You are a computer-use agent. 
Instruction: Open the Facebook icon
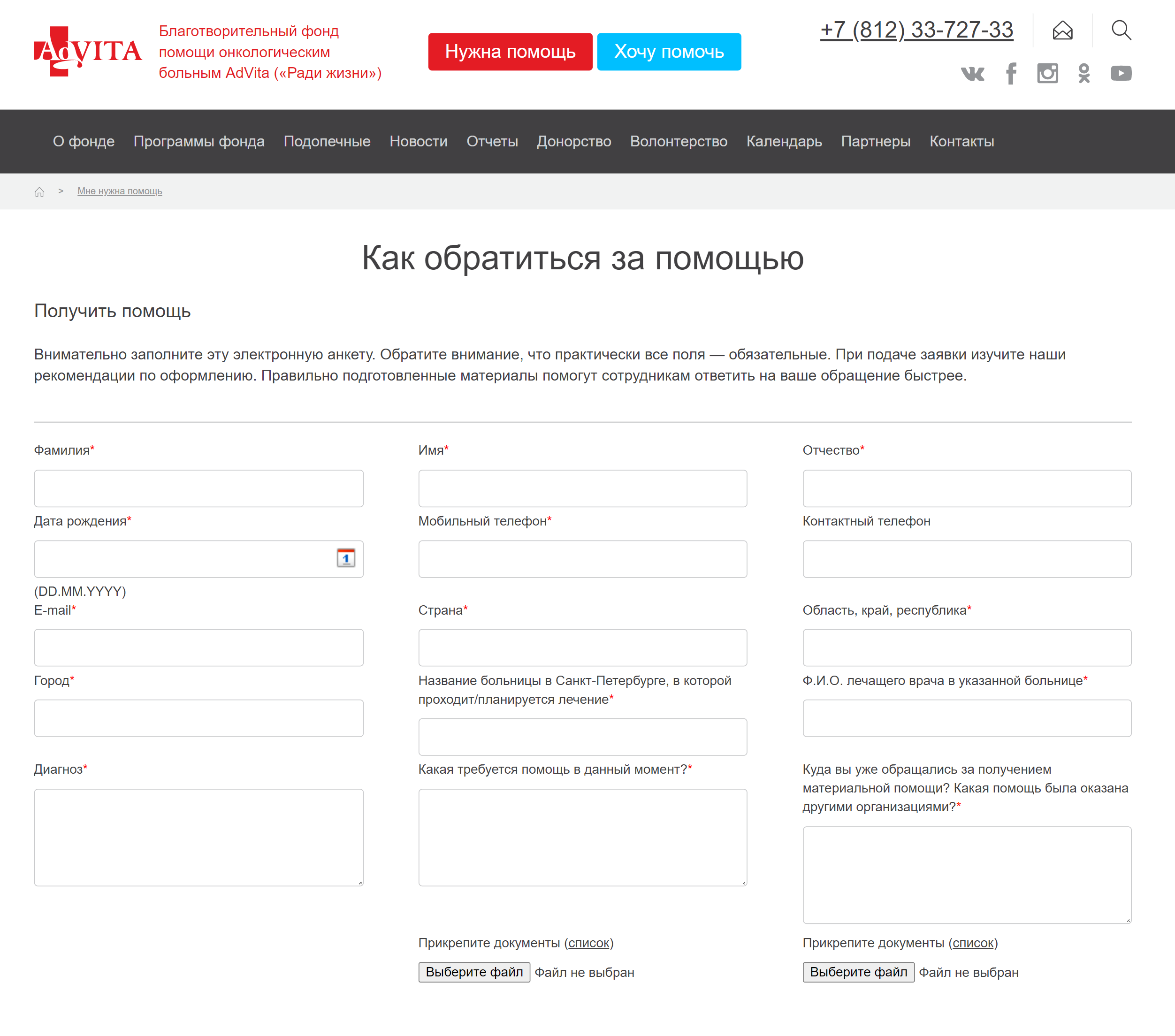click(x=1011, y=74)
